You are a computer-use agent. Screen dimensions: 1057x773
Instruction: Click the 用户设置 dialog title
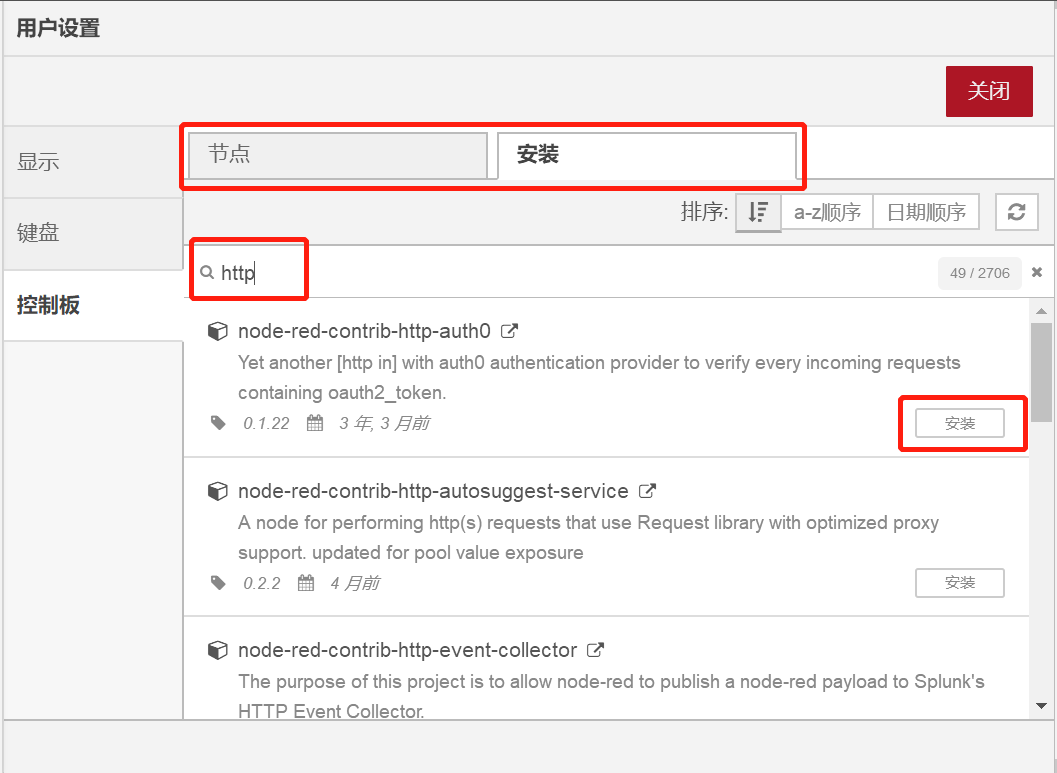[59, 28]
